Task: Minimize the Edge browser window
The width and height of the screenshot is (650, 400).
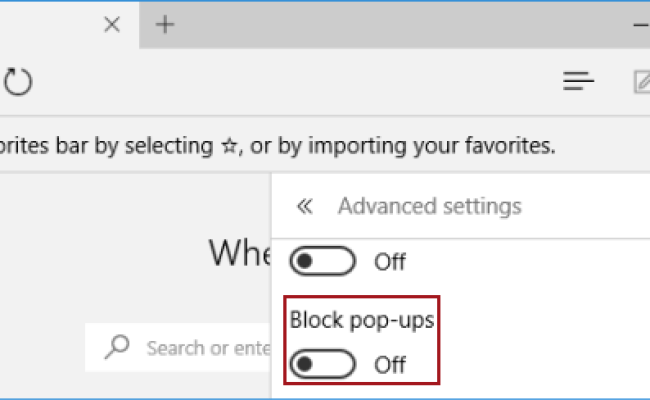Action: [x=641, y=25]
